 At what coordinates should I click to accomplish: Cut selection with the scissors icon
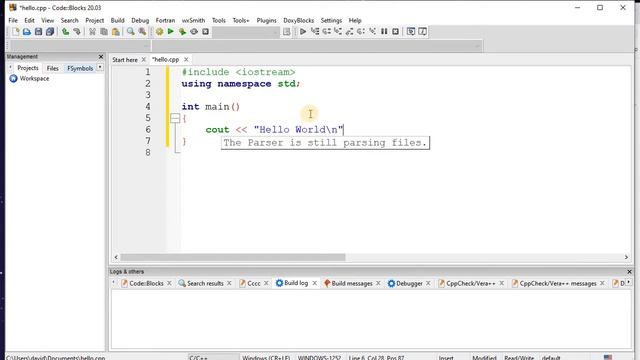93,31
